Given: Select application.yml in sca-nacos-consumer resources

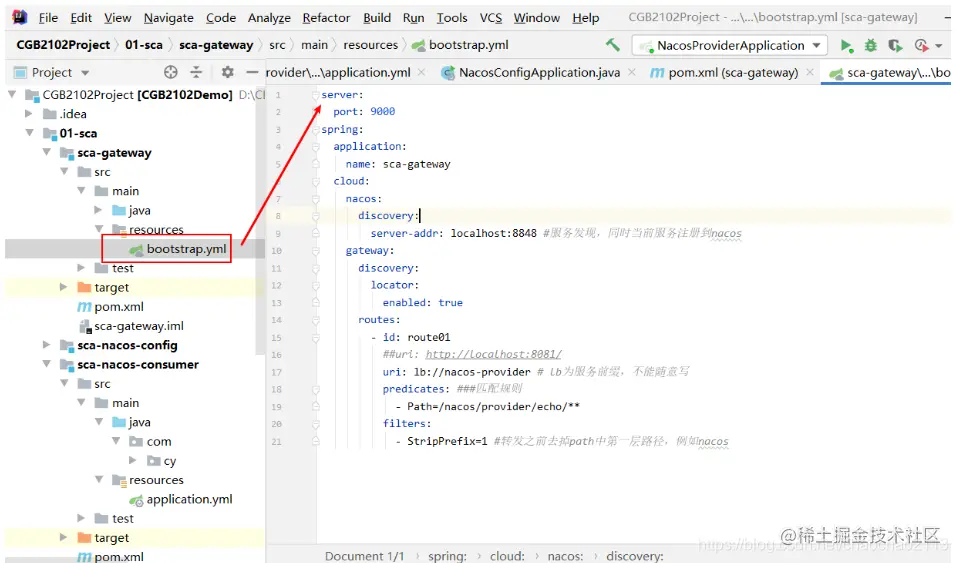Looking at the screenshot, I should coord(189,499).
